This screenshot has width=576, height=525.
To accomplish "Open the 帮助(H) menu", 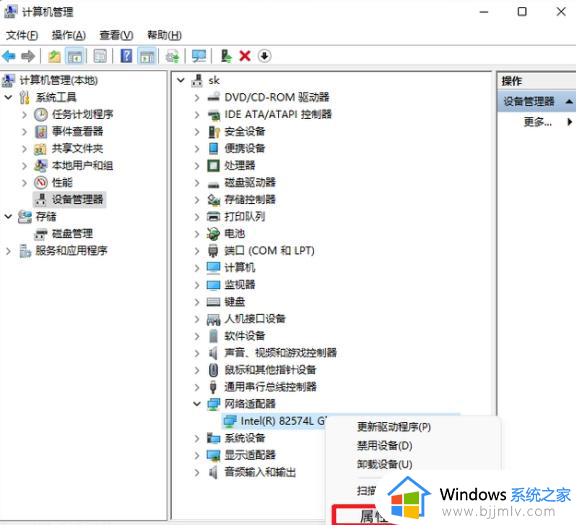I will 164,35.
